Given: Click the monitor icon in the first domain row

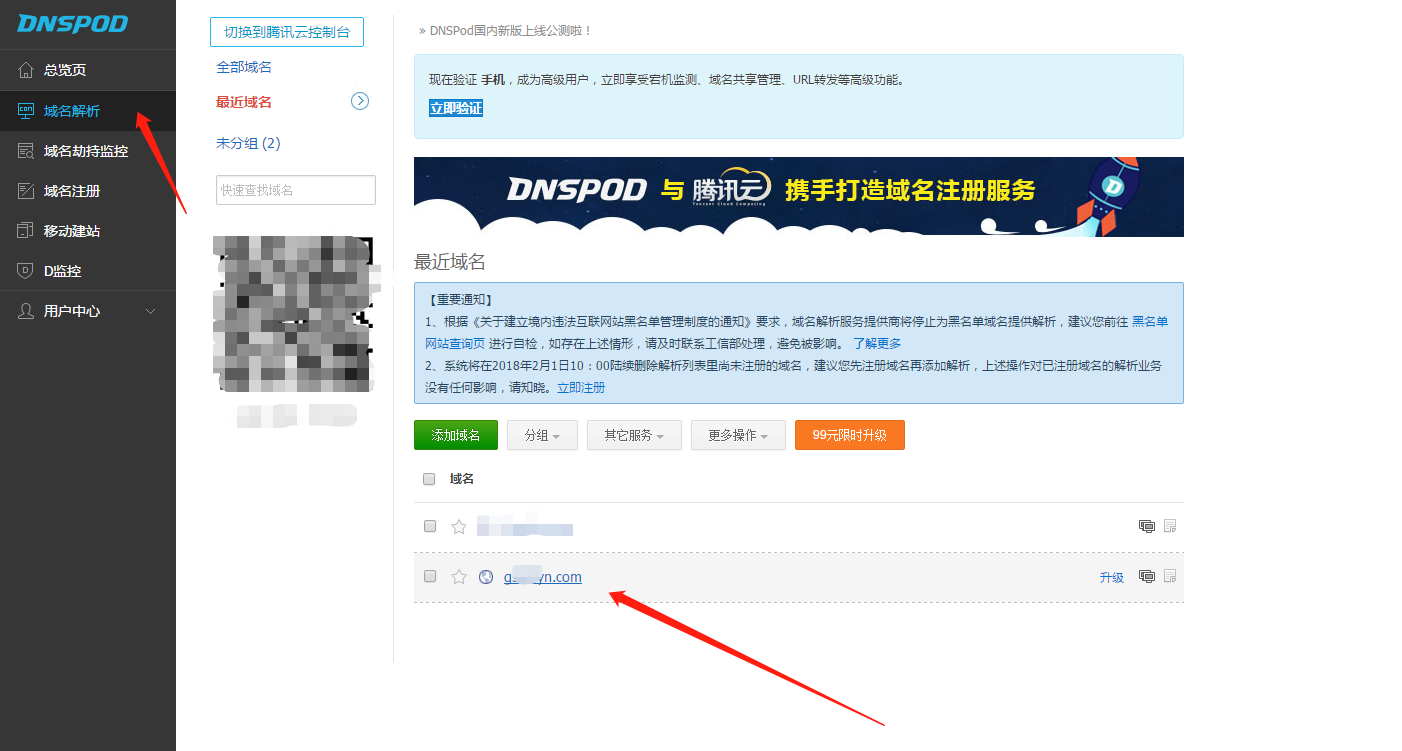Looking at the screenshot, I should [x=1147, y=526].
